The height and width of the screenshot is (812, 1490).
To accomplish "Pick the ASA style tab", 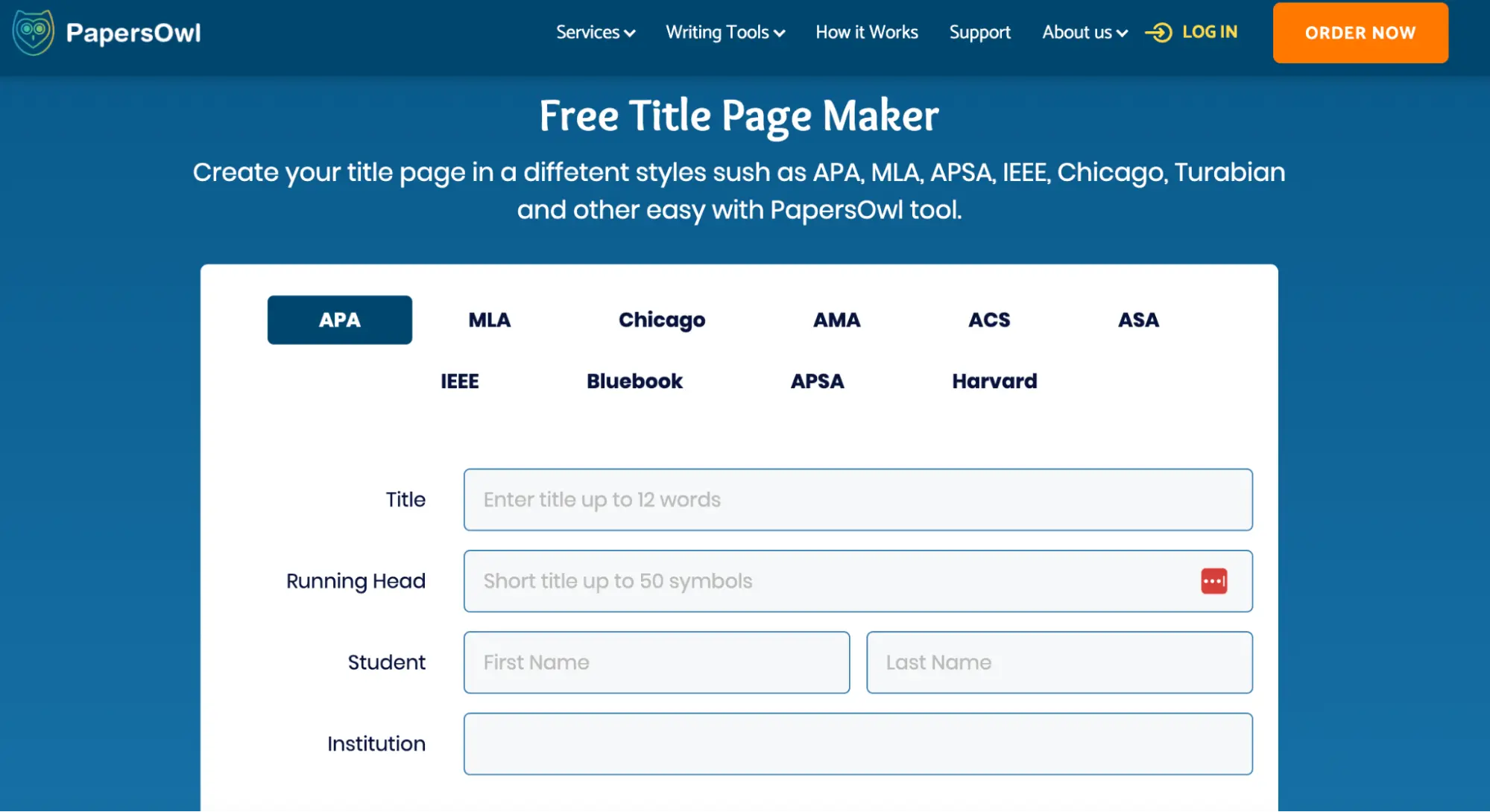I will [x=1138, y=320].
